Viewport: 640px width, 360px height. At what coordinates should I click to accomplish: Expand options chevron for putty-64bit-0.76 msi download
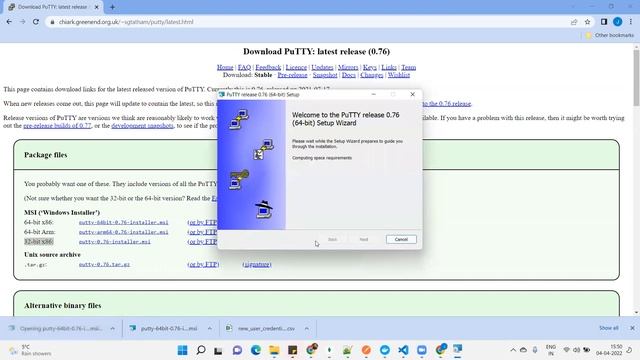click(209, 329)
